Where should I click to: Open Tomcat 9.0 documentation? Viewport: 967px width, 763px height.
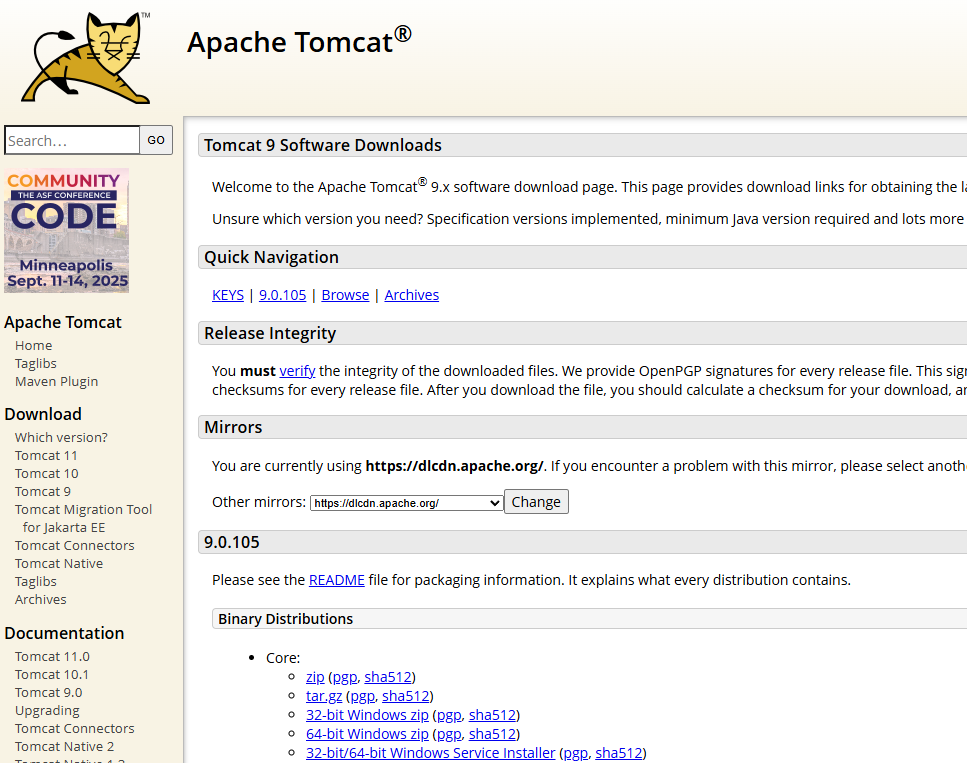tap(49, 692)
